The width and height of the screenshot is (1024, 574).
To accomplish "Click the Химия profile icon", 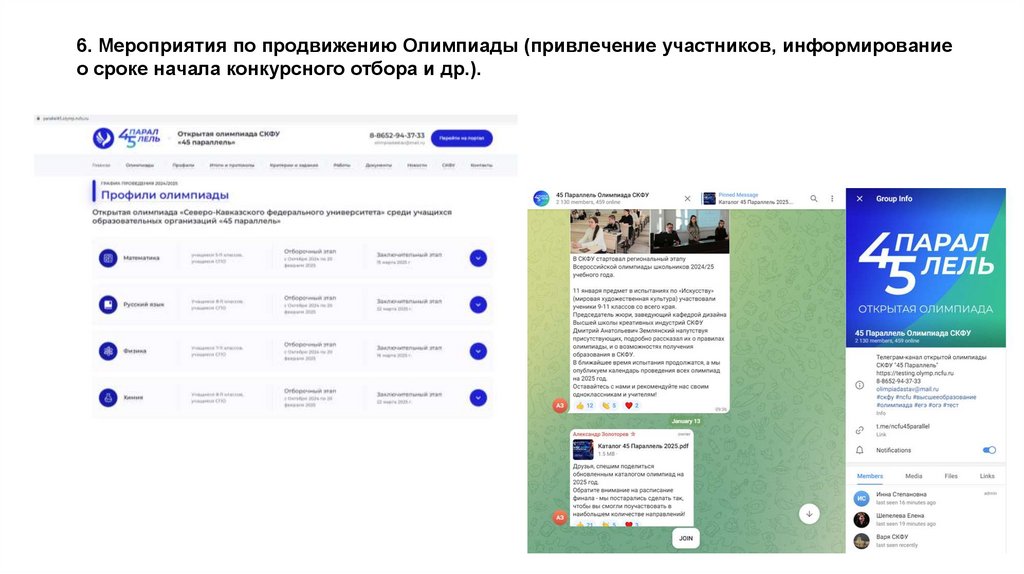I will pyautogui.click(x=108, y=397).
